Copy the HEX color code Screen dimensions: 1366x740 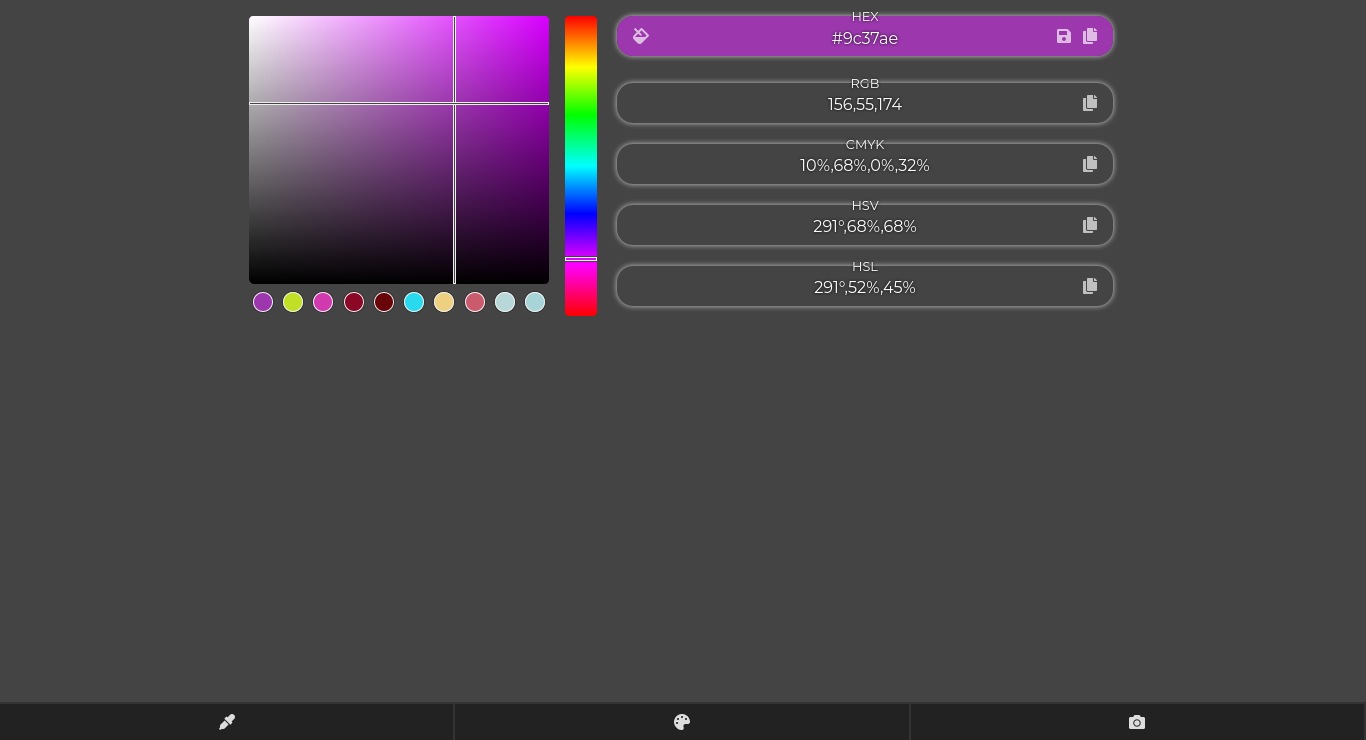point(1090,36)
